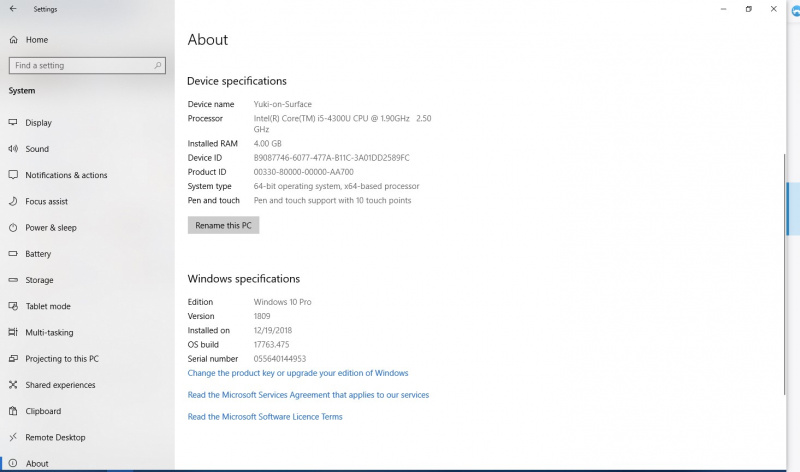The height and width of the screenshot is (472, 800).
Task: Click the Product ID 00330-80000-00000-AA700
Action: coord(304,172)
